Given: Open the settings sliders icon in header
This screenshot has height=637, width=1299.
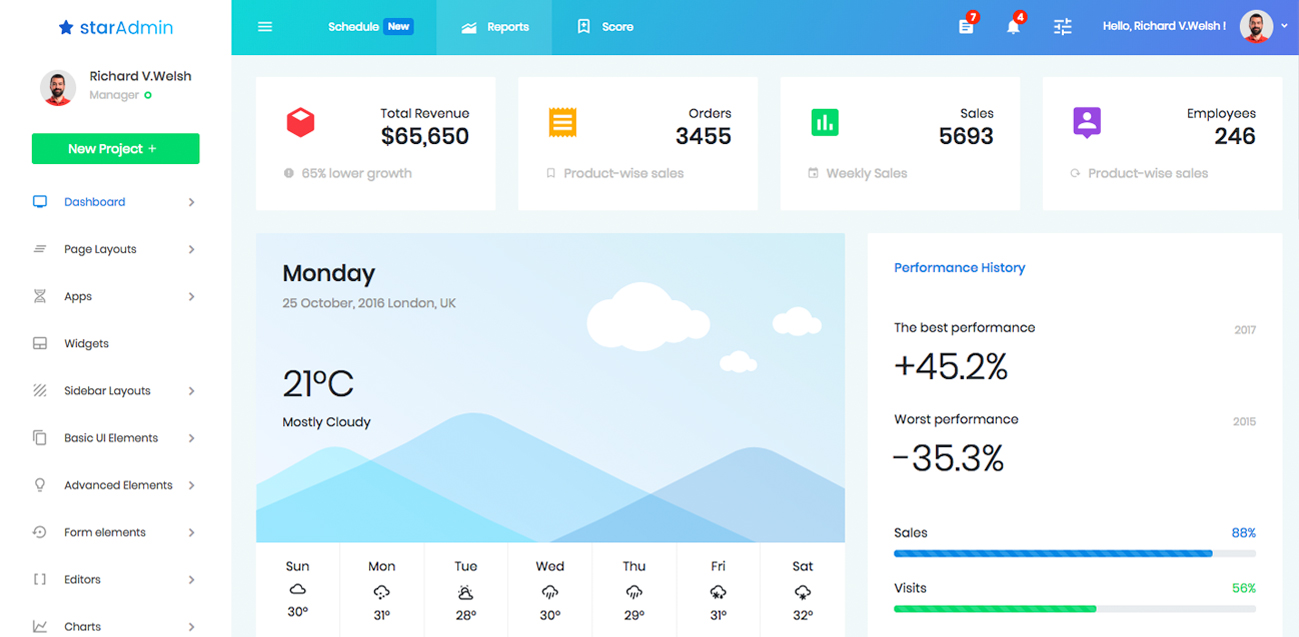Looking at the screenshot, I should click(1062, 27).
